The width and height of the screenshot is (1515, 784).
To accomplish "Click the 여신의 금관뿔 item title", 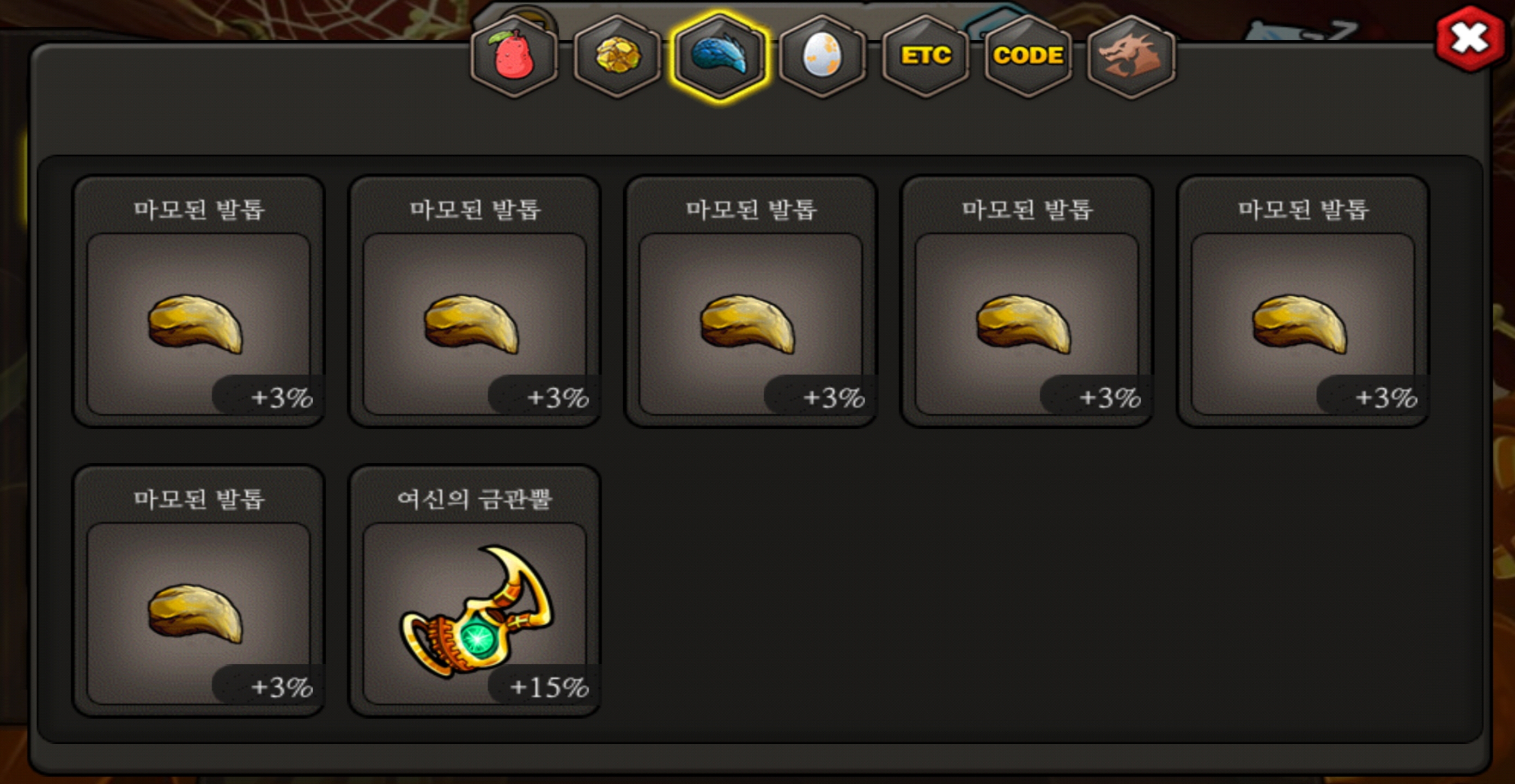I will (x=474, y=500).
